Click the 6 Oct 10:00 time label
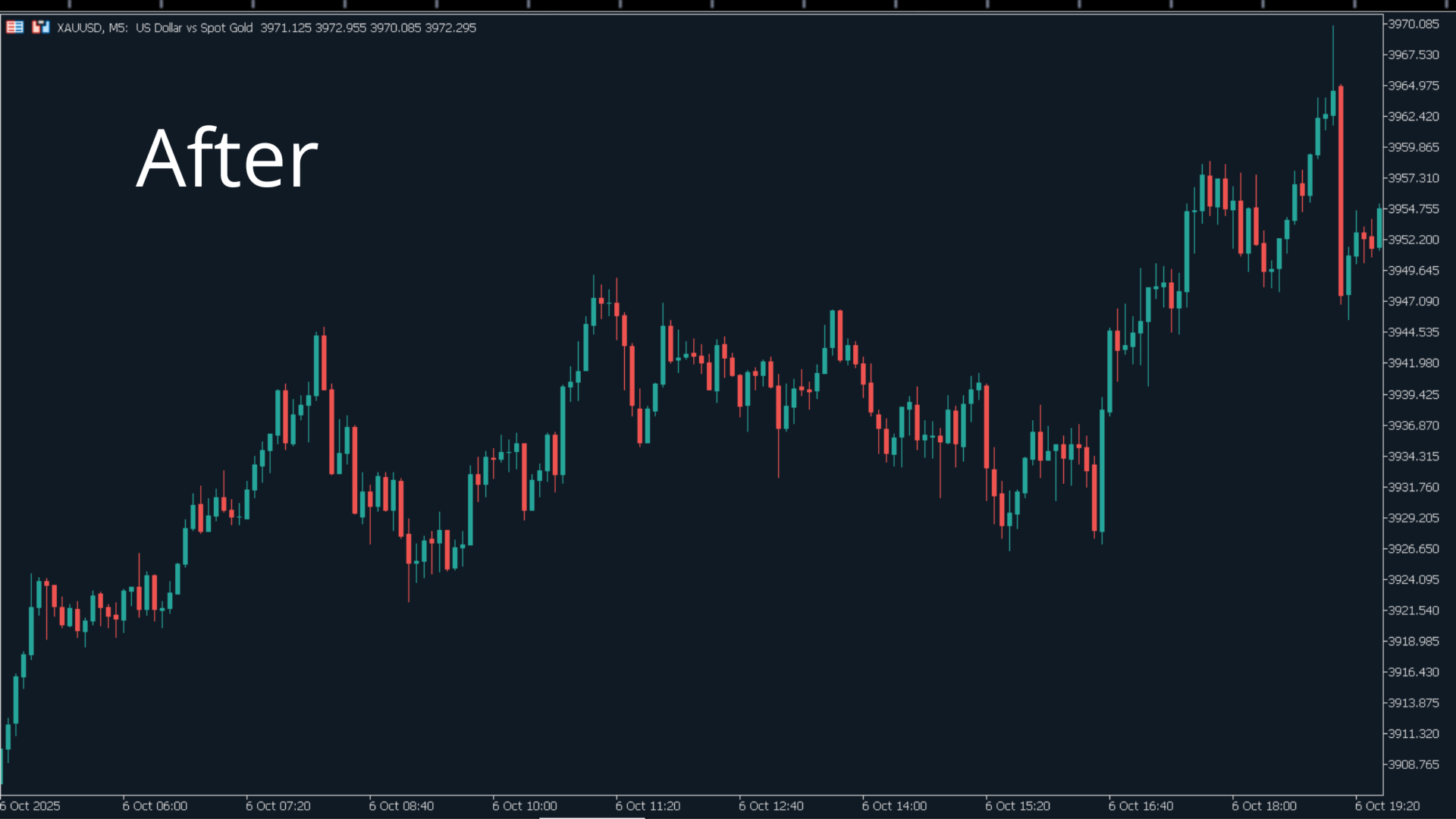This screenshot has height=819, width=1456. tap(525, 806)
